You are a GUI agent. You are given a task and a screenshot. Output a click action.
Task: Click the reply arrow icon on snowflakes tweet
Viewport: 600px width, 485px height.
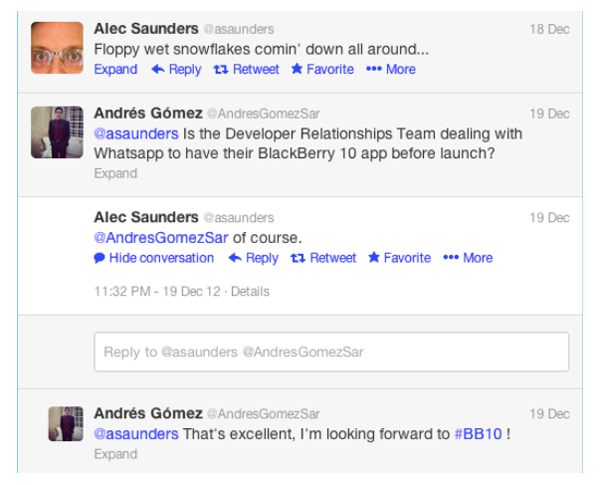[x=158, y=69]
